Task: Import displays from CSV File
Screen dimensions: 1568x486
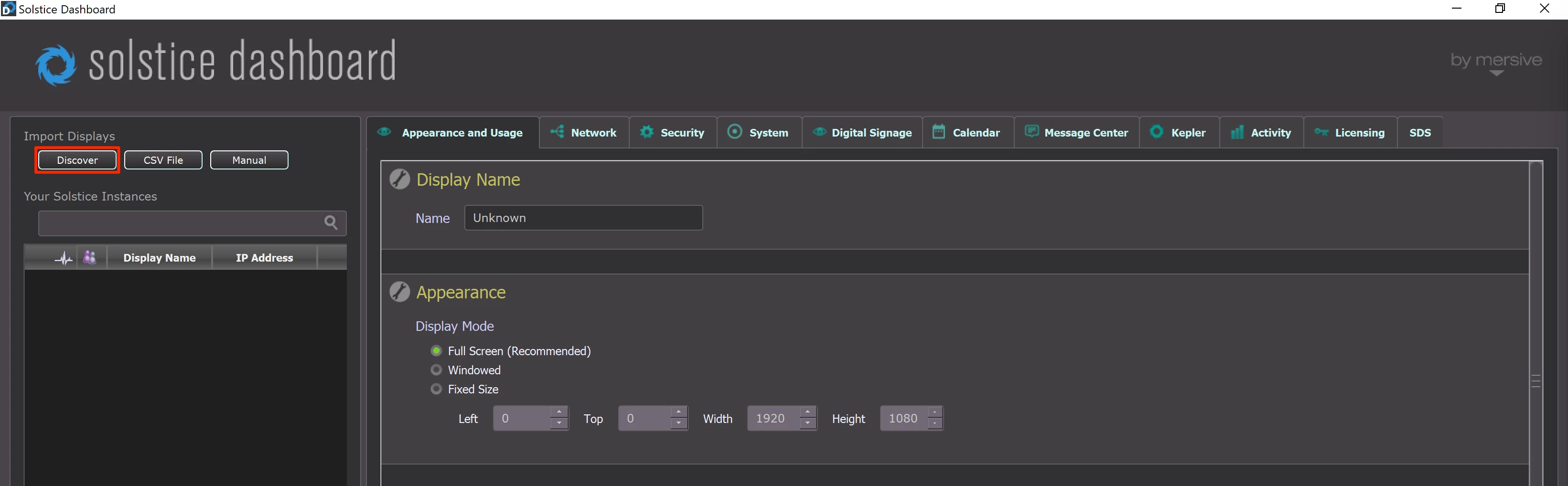Action: (x=163, y=160)
